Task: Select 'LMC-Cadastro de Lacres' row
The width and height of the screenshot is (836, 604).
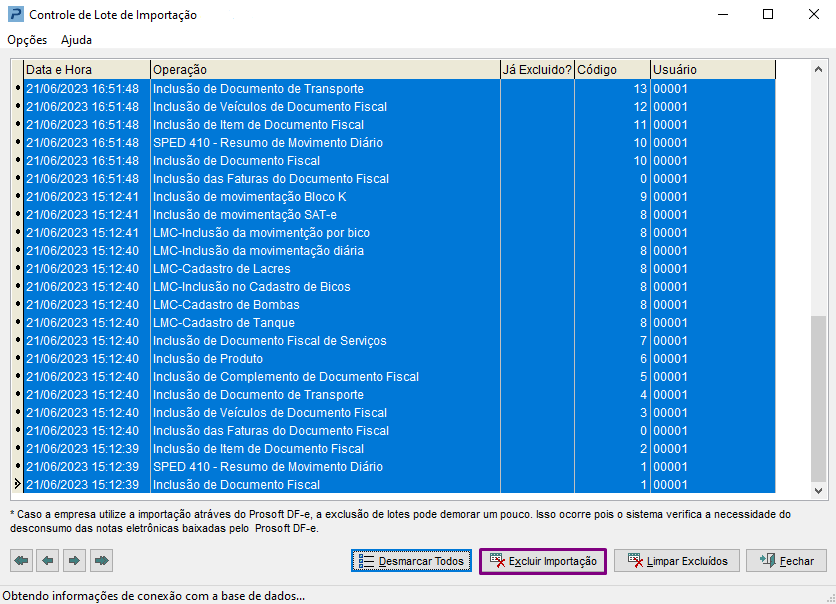Action: [x=399, y=269]
